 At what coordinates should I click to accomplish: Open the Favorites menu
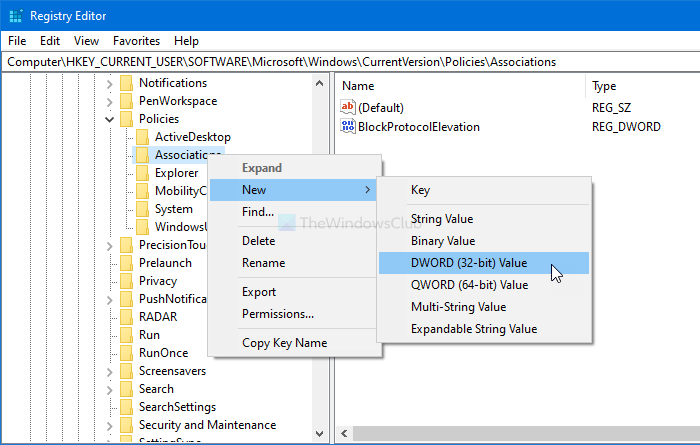tap(136, 41)
